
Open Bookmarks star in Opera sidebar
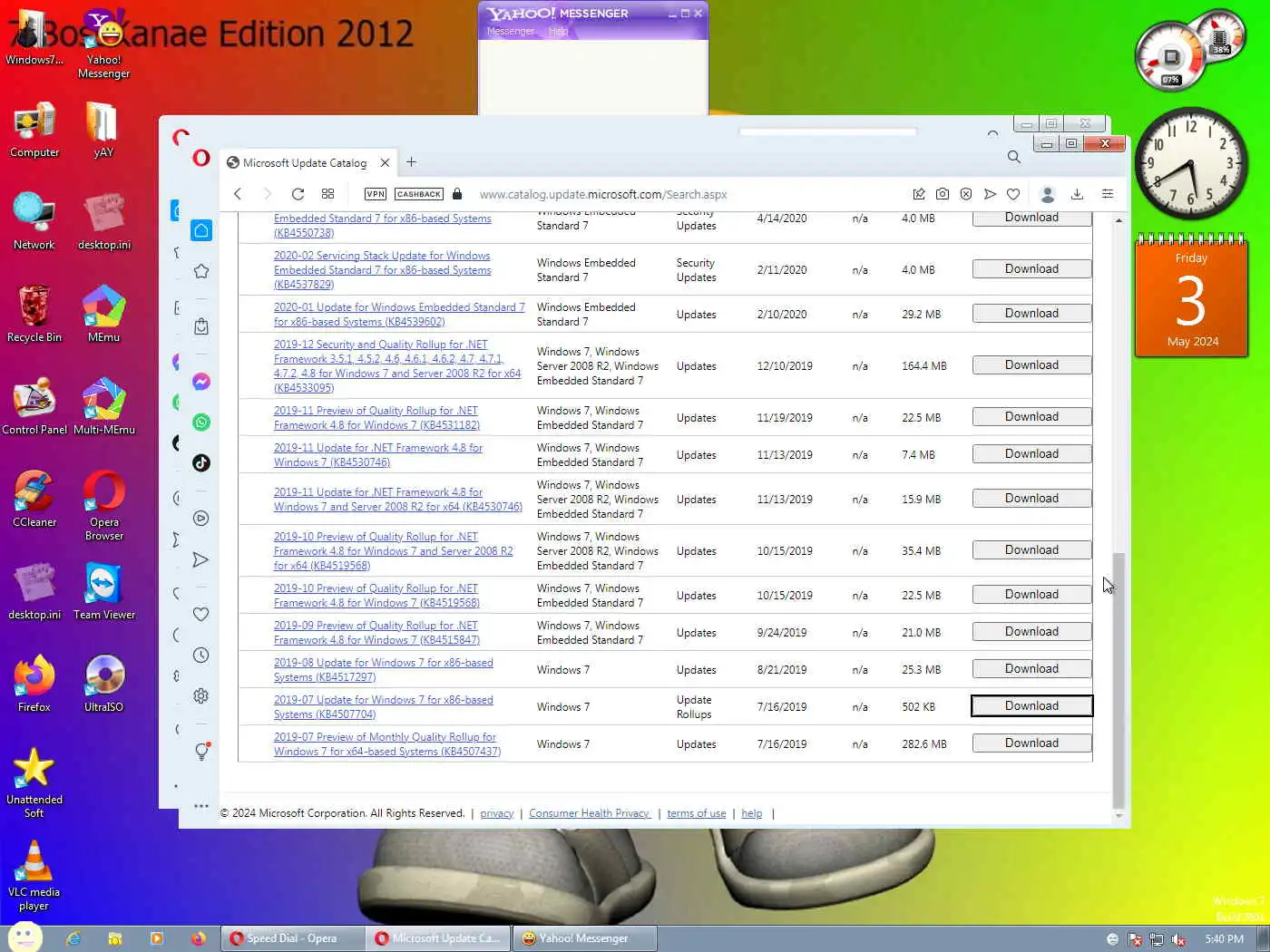201,271
